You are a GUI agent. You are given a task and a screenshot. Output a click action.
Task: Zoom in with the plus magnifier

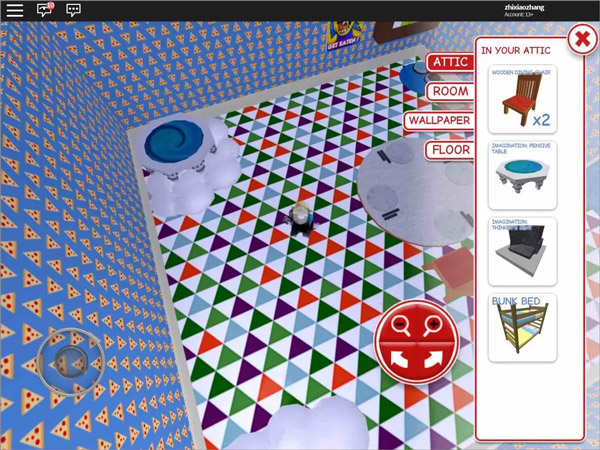click(434, 323)
